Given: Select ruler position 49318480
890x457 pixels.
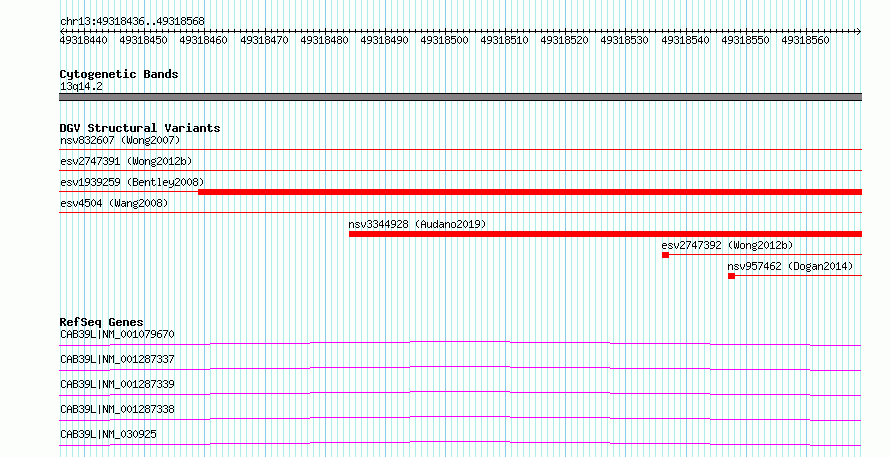Looking at the screenshot, I should (324, 40).
